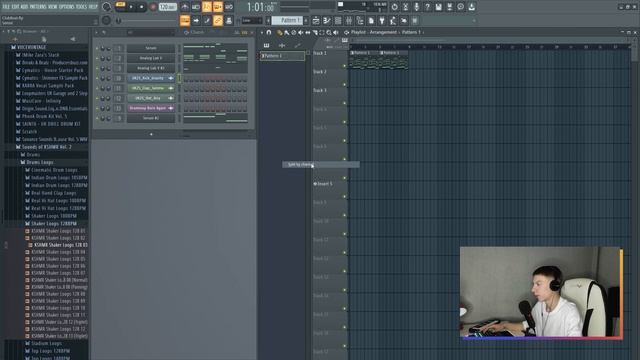Open the Playlist options menu arrow
The height and width of the screenshot is (360, 640).
tap(262, 33)
